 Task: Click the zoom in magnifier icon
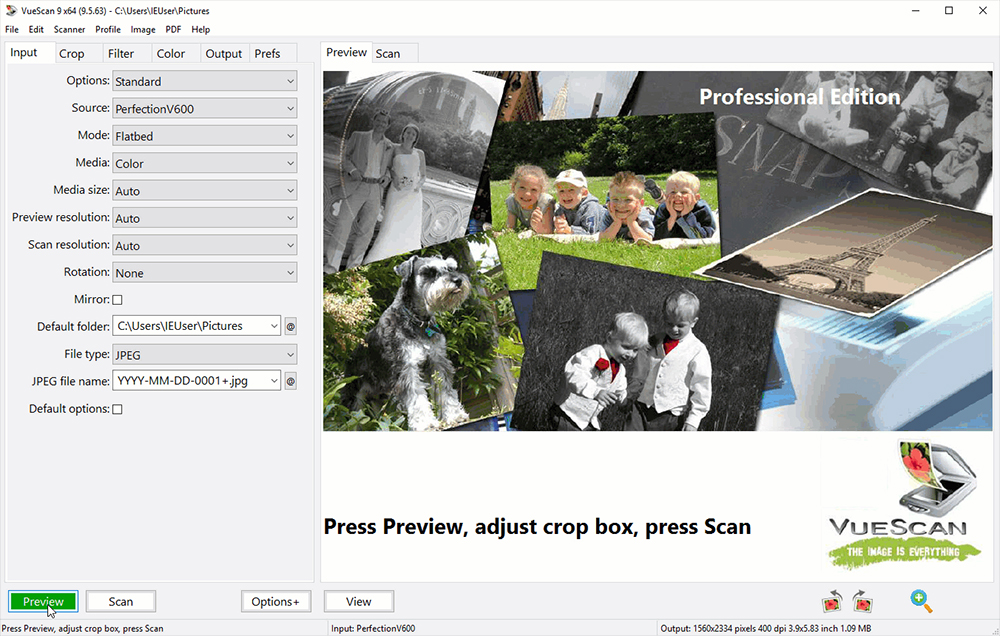921,600
